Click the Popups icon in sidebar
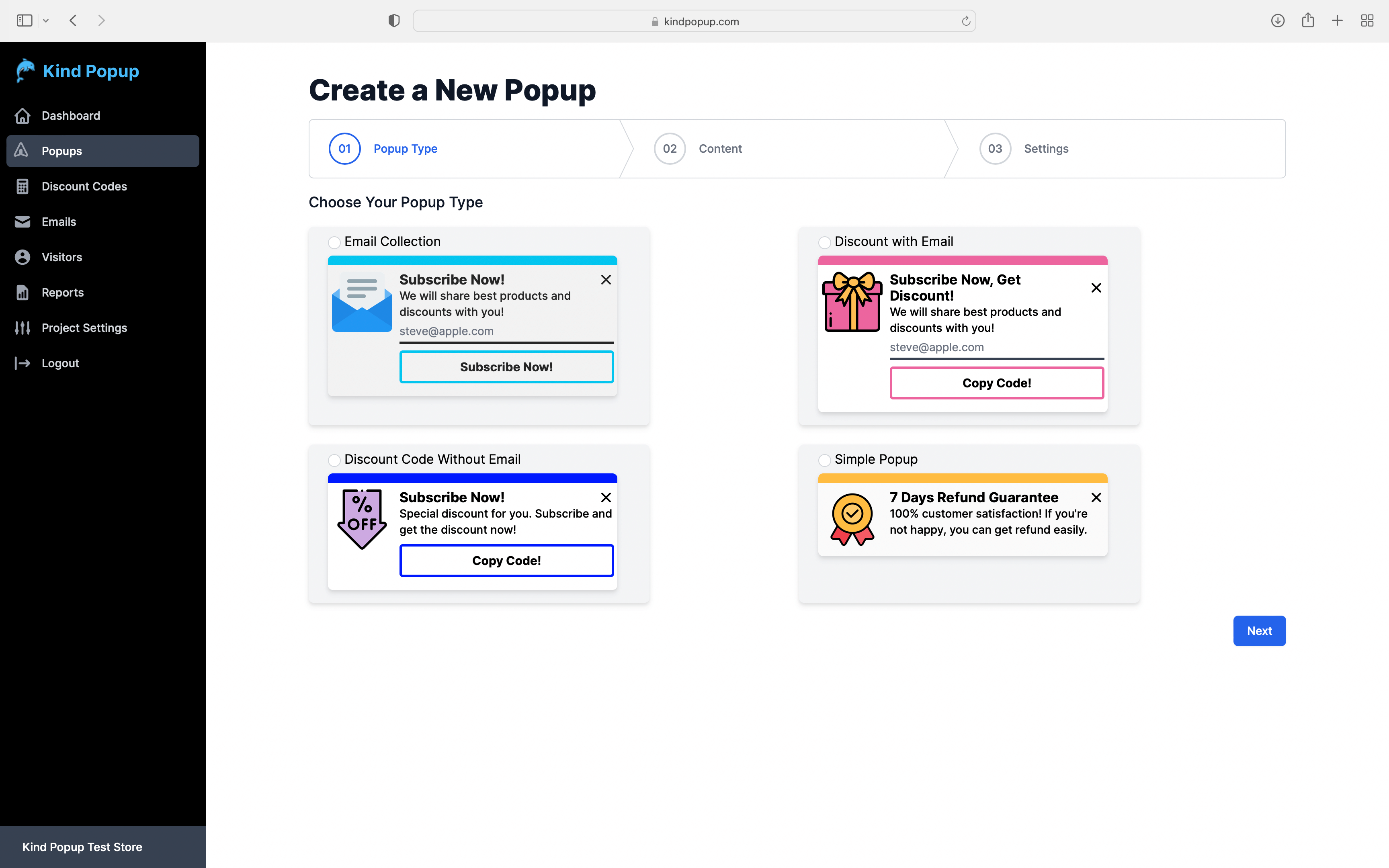This screenshot has height=868, width=1389. [22, 150]
